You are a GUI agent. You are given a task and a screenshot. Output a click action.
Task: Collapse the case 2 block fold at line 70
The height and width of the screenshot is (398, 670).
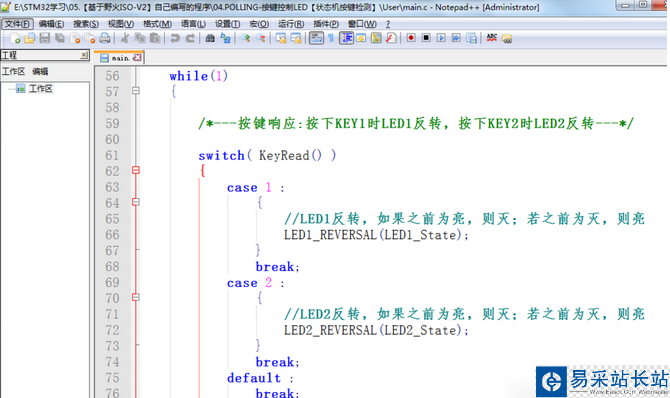point(135,297)
